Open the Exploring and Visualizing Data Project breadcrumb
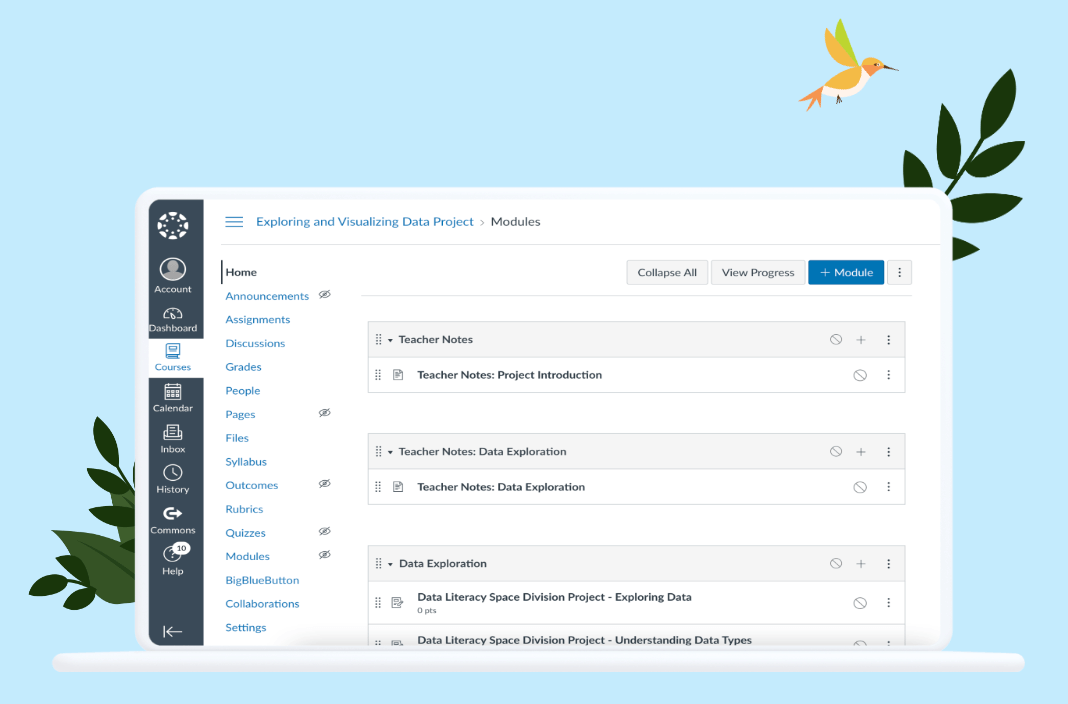This screenshot has width=1068, height=704. [364, 221]
